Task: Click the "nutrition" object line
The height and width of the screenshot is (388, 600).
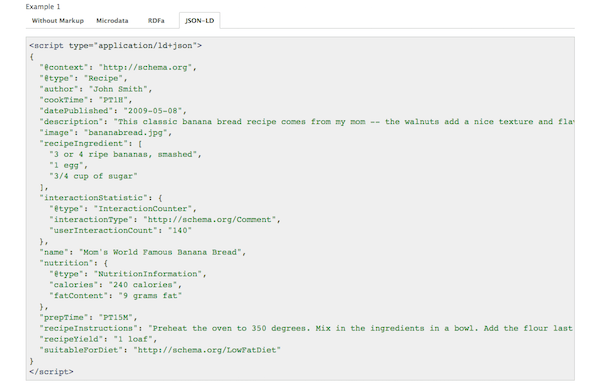Action: (73, 263)
